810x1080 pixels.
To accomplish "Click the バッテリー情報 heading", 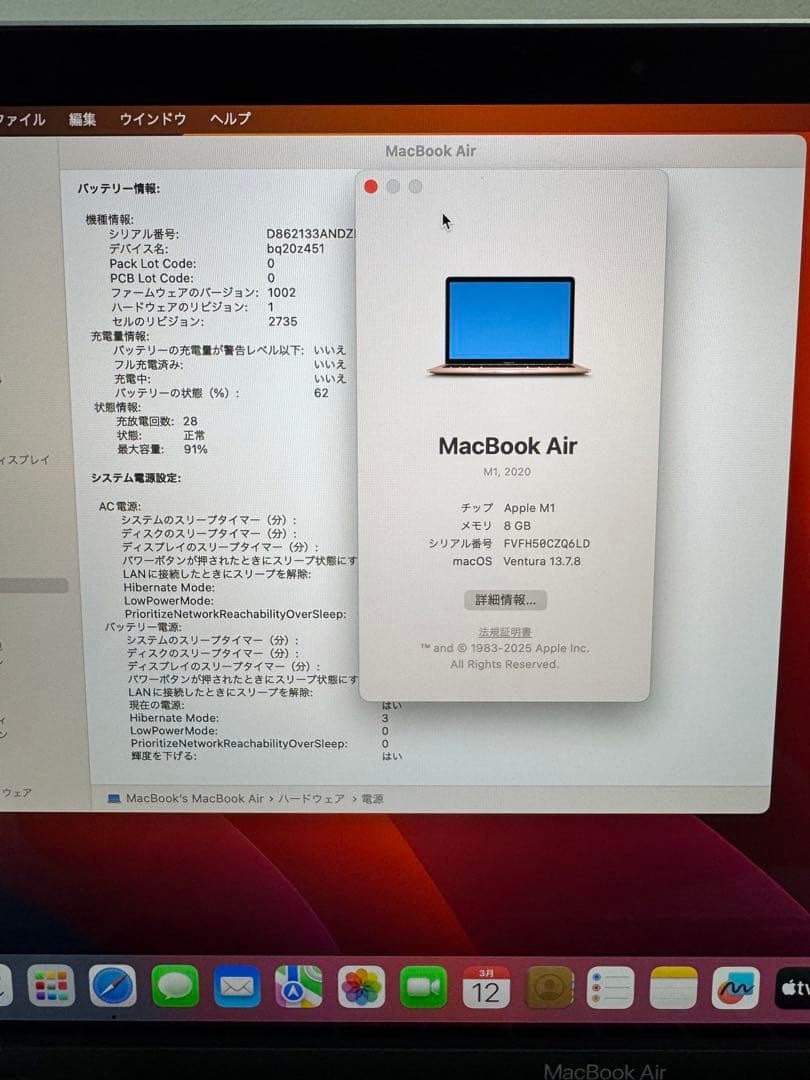I will [x=118, y=188].
